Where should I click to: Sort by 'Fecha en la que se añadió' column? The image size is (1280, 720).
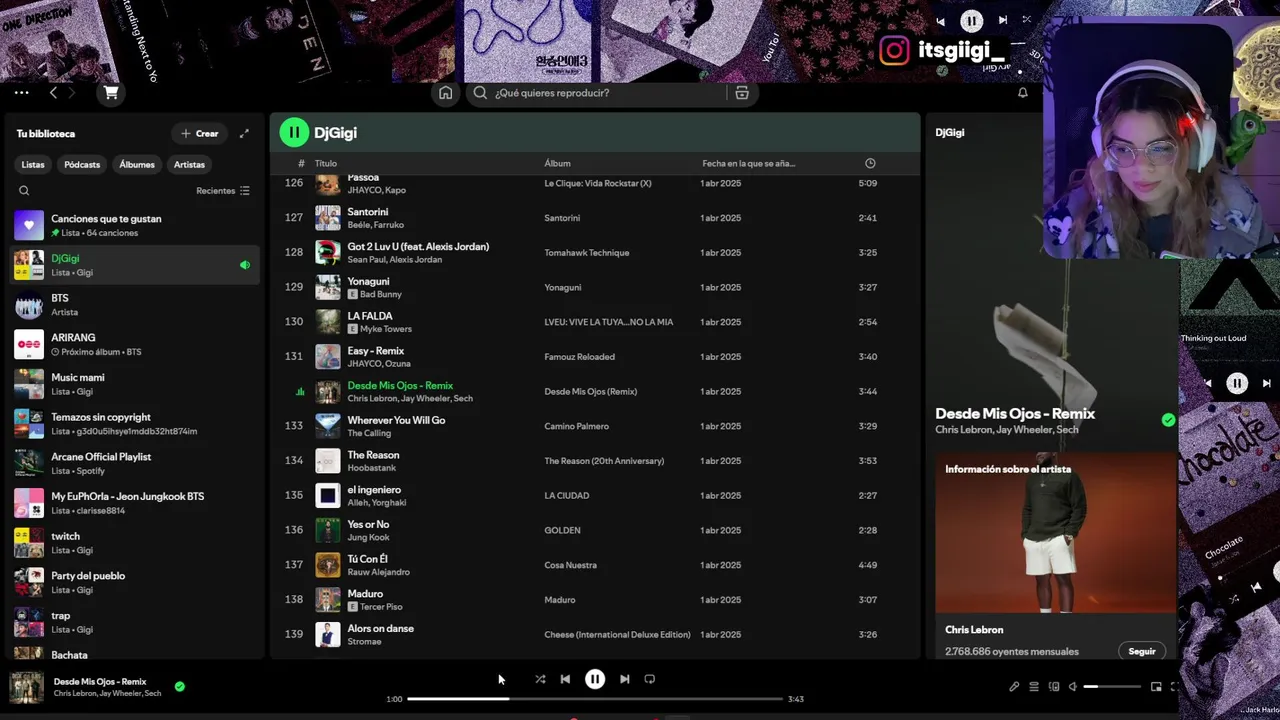click(748, 163)
